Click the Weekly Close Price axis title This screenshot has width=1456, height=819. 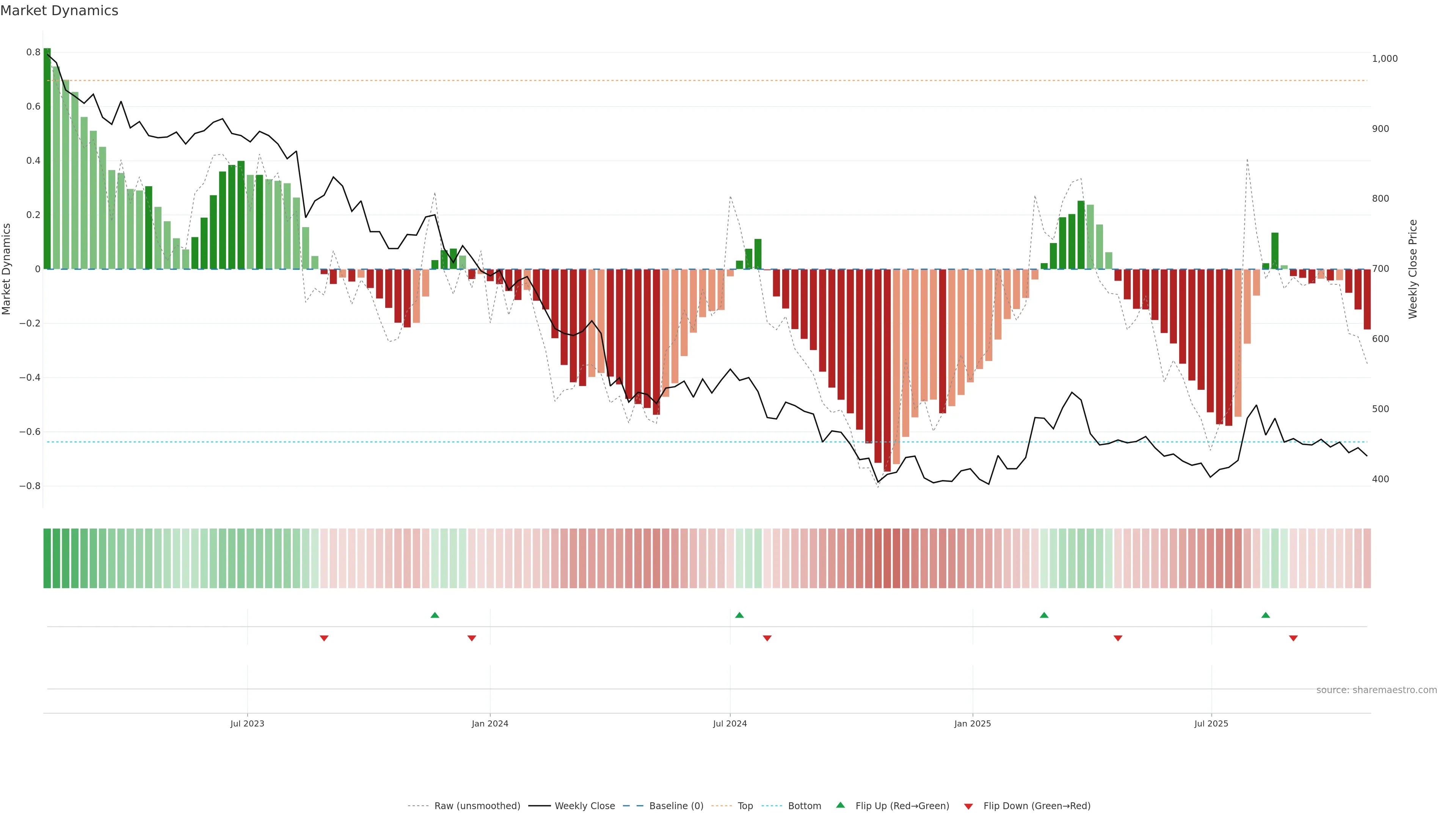[1412, 269]
